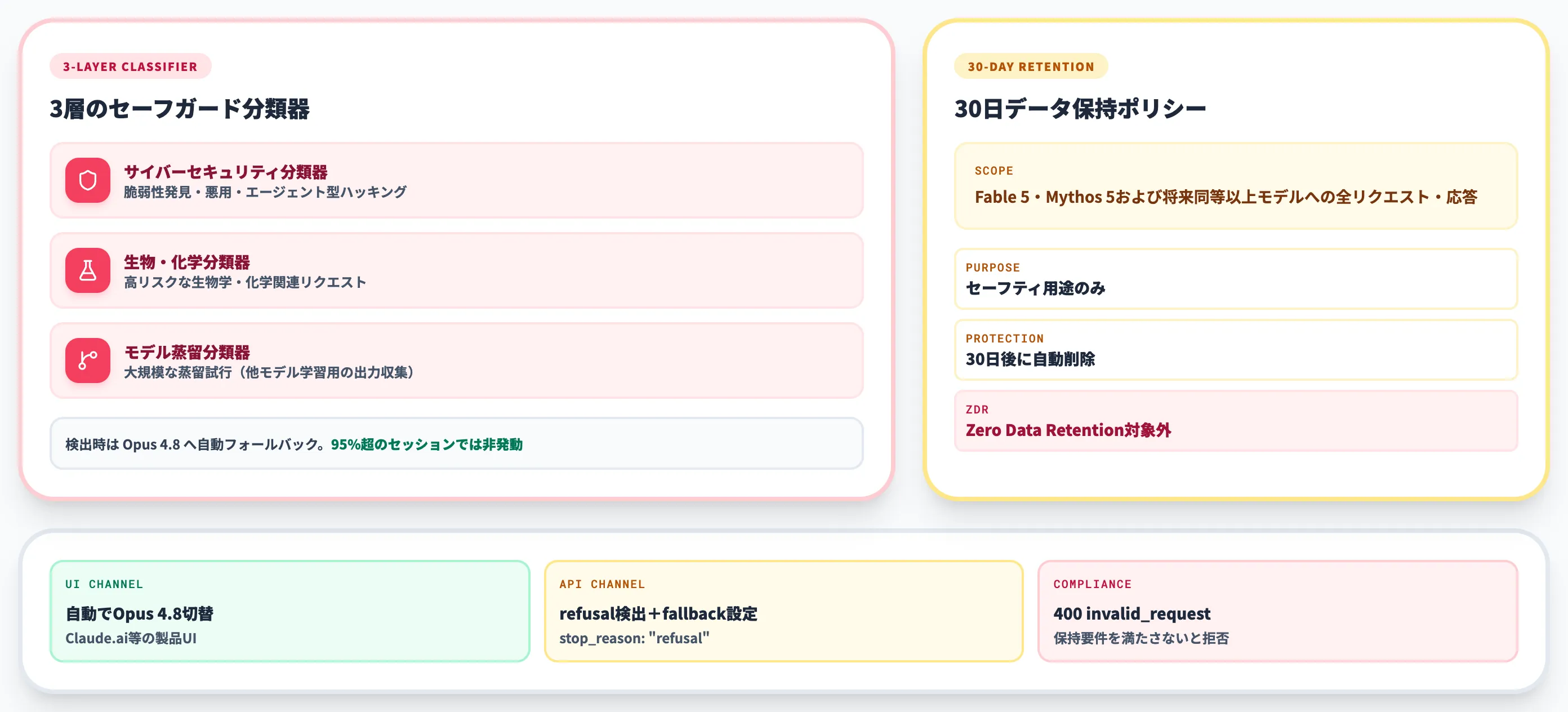This screenshot has width=1568, height=712.
Task: Click the branch icon for model distillation classifier
Action: [x=88, y=361]
